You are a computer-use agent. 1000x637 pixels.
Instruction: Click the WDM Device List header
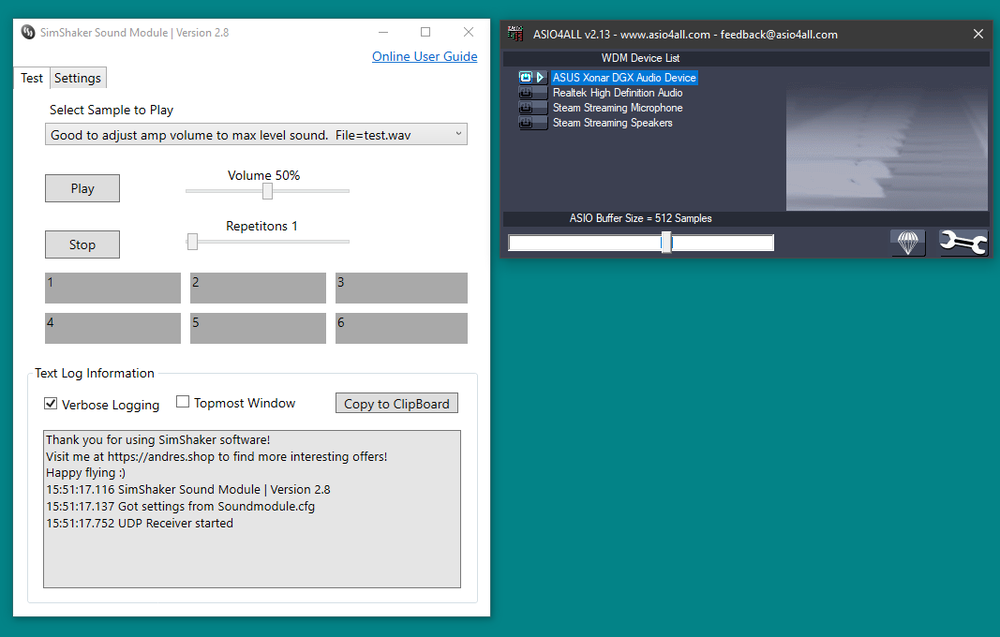click(x=640, y=58)
